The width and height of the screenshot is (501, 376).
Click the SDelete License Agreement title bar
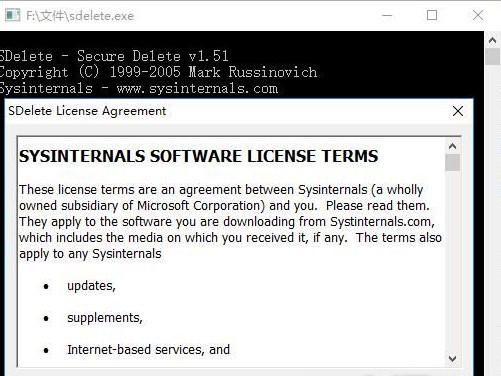tap(228, 111)
